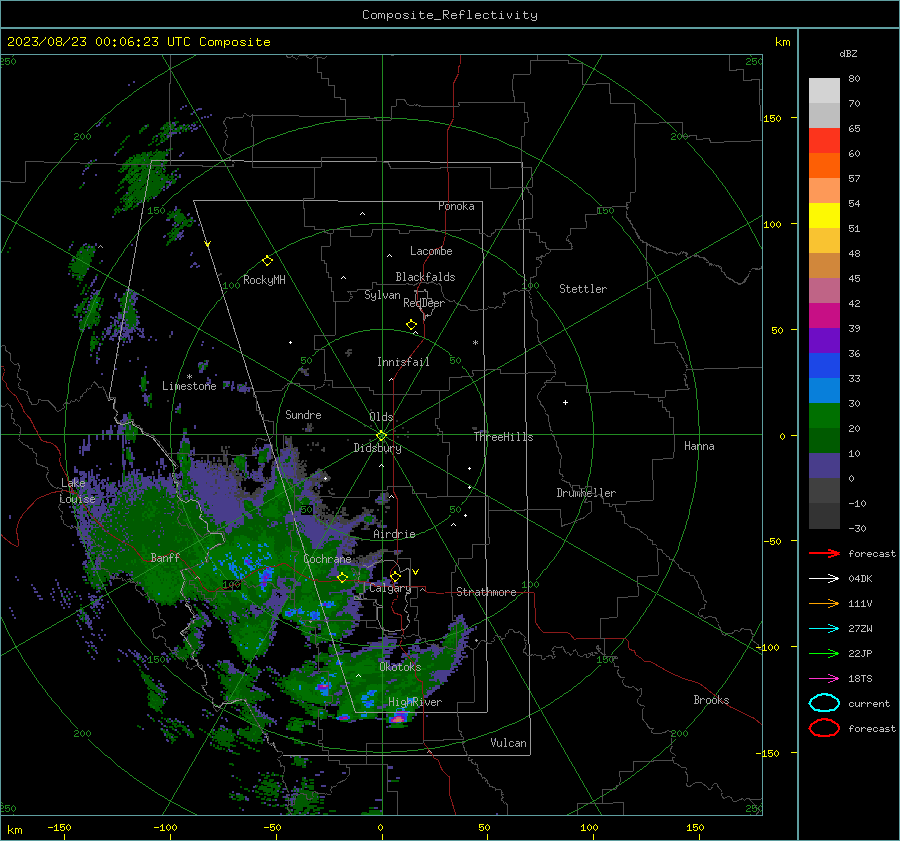
Task: Select the Hanna label
Action: 699,446
